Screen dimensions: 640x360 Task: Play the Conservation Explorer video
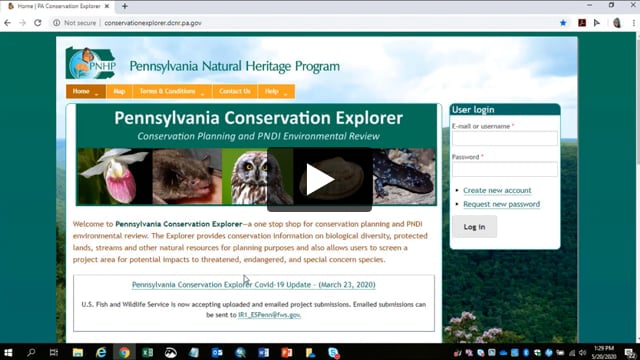pyautogui.click(x=320, y=180)
